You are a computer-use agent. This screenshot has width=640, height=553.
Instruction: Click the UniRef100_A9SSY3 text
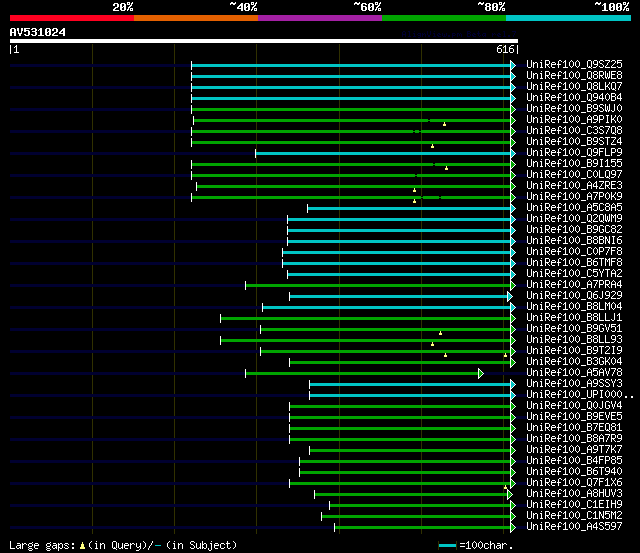pos(574,384)
